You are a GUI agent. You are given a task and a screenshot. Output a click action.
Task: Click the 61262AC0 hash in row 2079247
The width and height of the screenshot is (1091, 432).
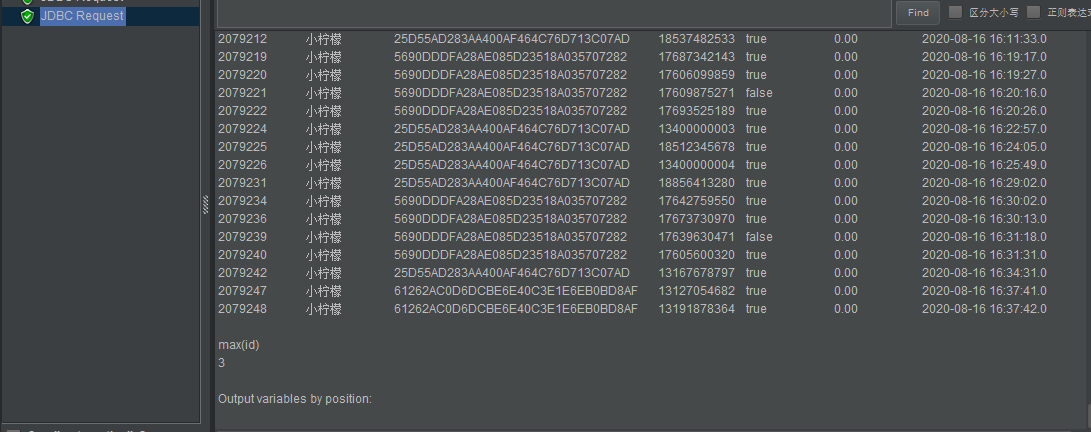click(x=515, y=291)
